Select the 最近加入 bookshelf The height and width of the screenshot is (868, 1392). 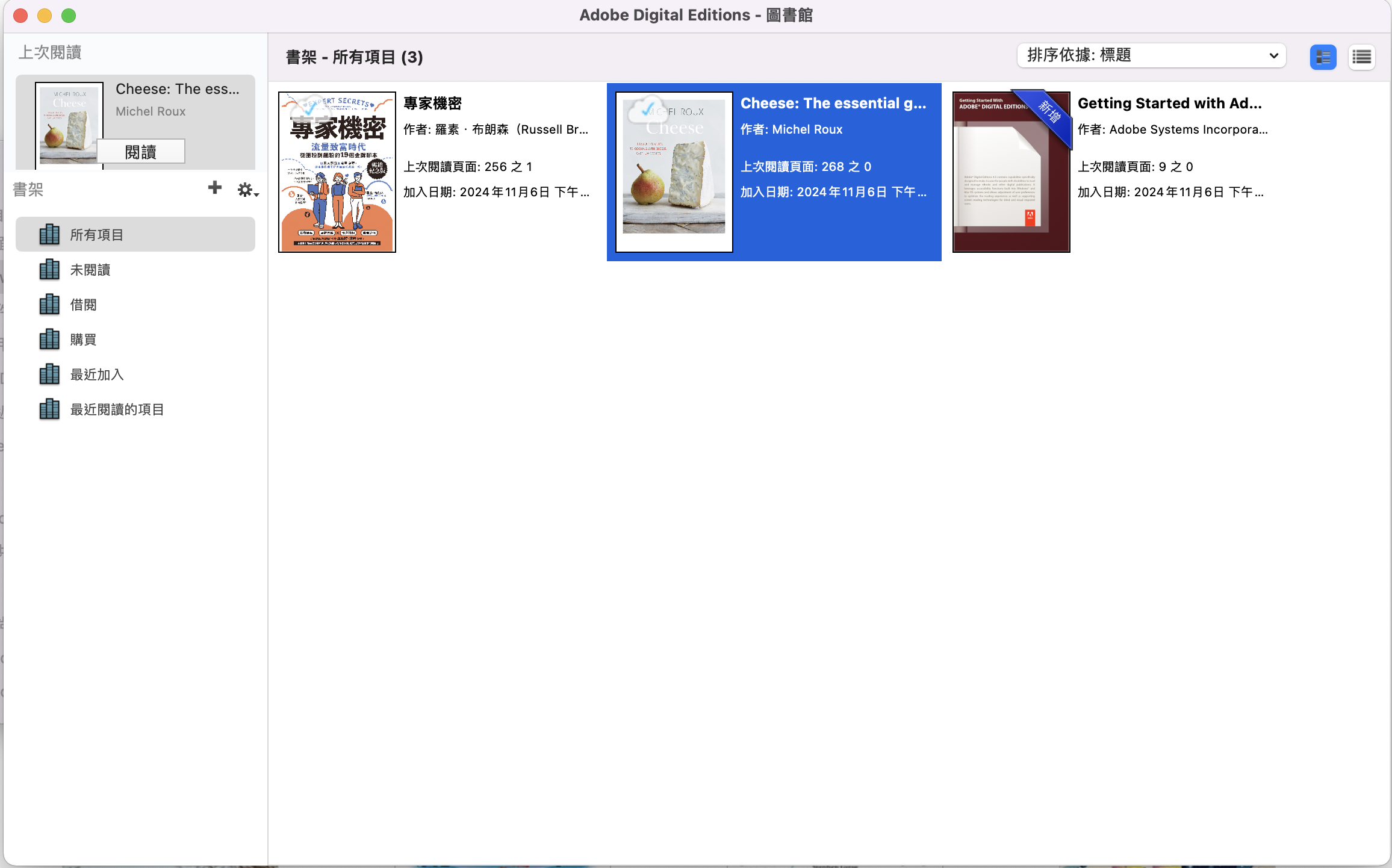(x=135, y=374)
